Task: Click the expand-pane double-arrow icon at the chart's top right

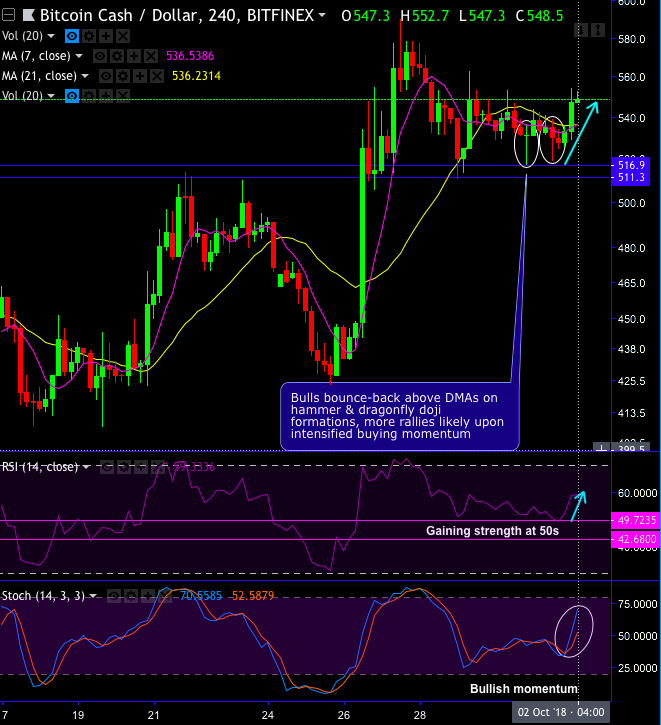Action: [x=598, y=31]
